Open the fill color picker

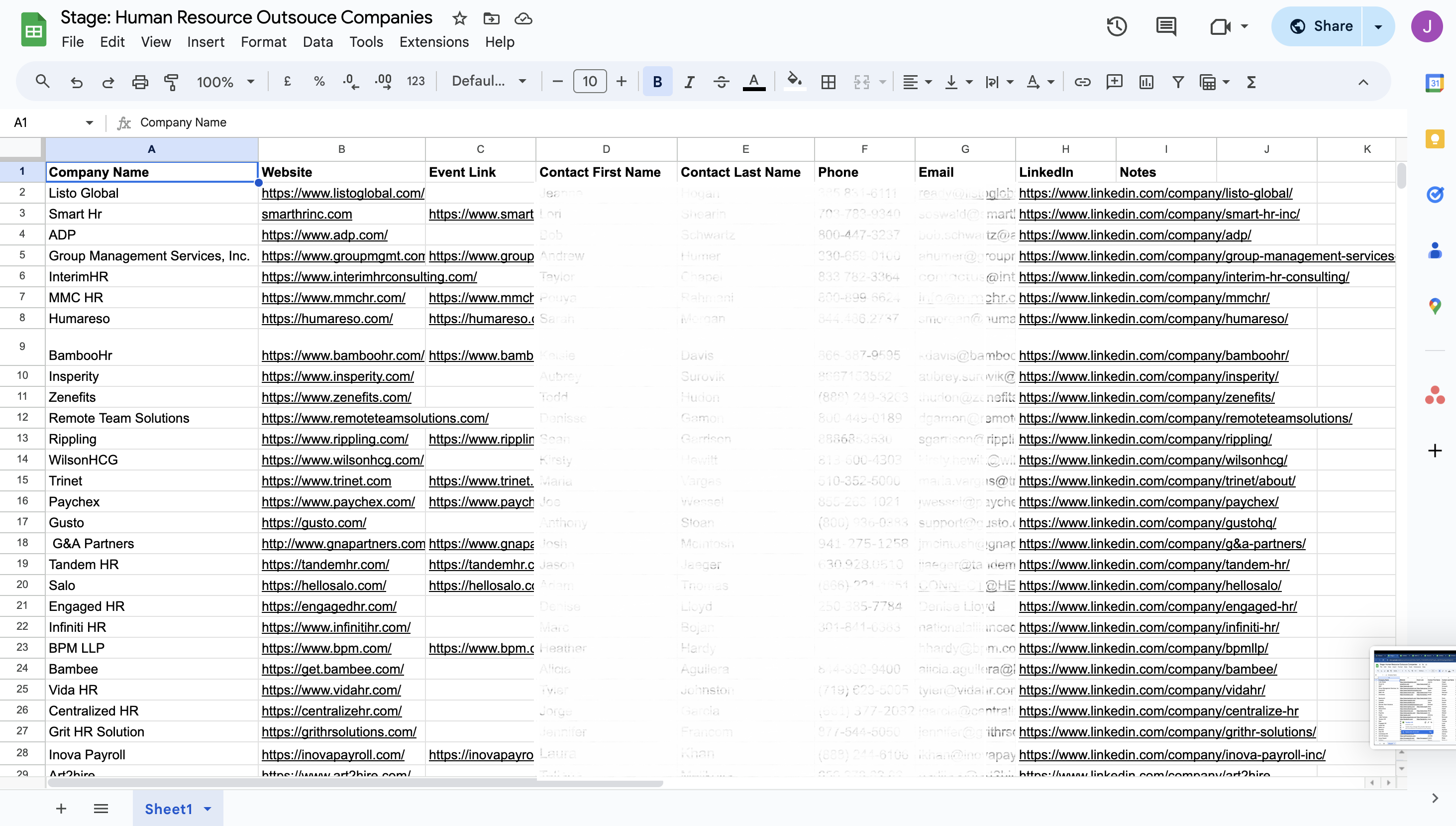point(794,82)
